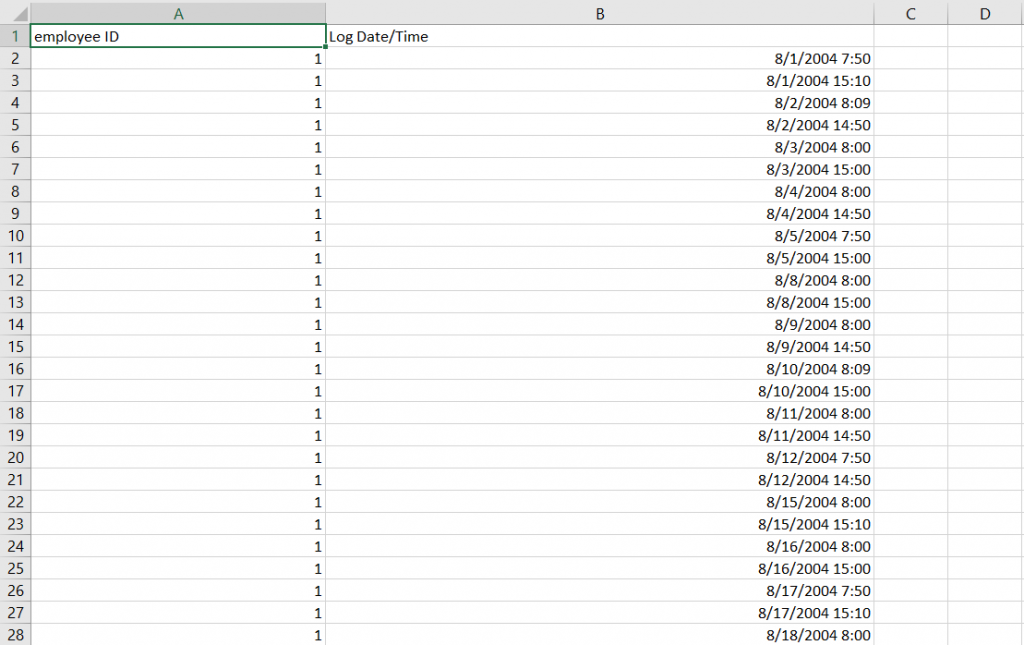Click cell with 8/2/2004 14:50
This screenshot has width=1024, height=645.
[600, 125]
